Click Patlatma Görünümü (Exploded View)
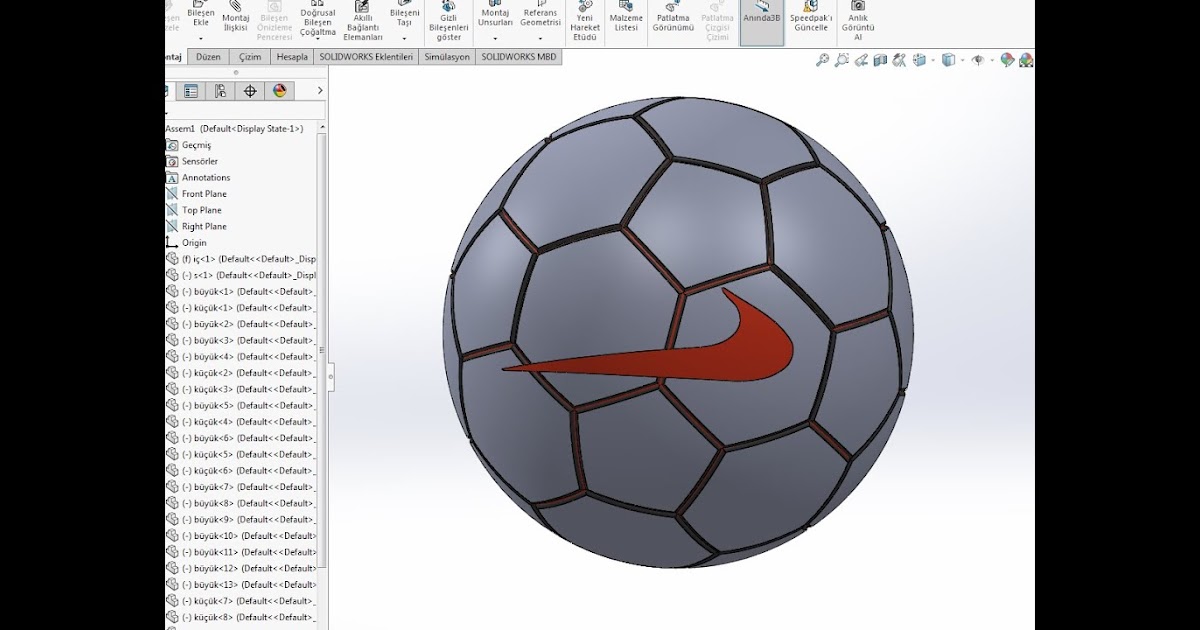This screenshot has height=630, width=1200. [673, 17]
